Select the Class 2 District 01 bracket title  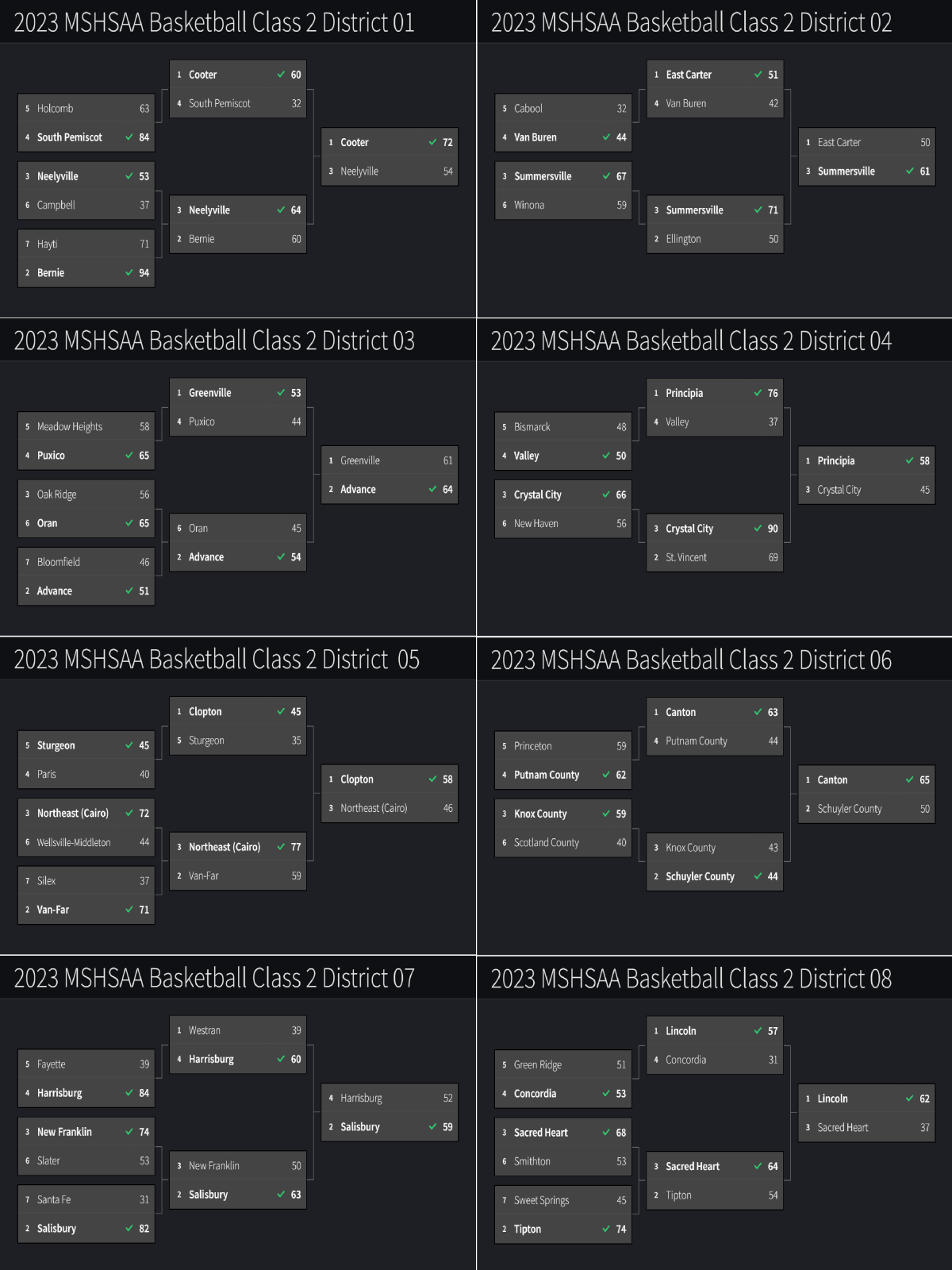[214, 22]
